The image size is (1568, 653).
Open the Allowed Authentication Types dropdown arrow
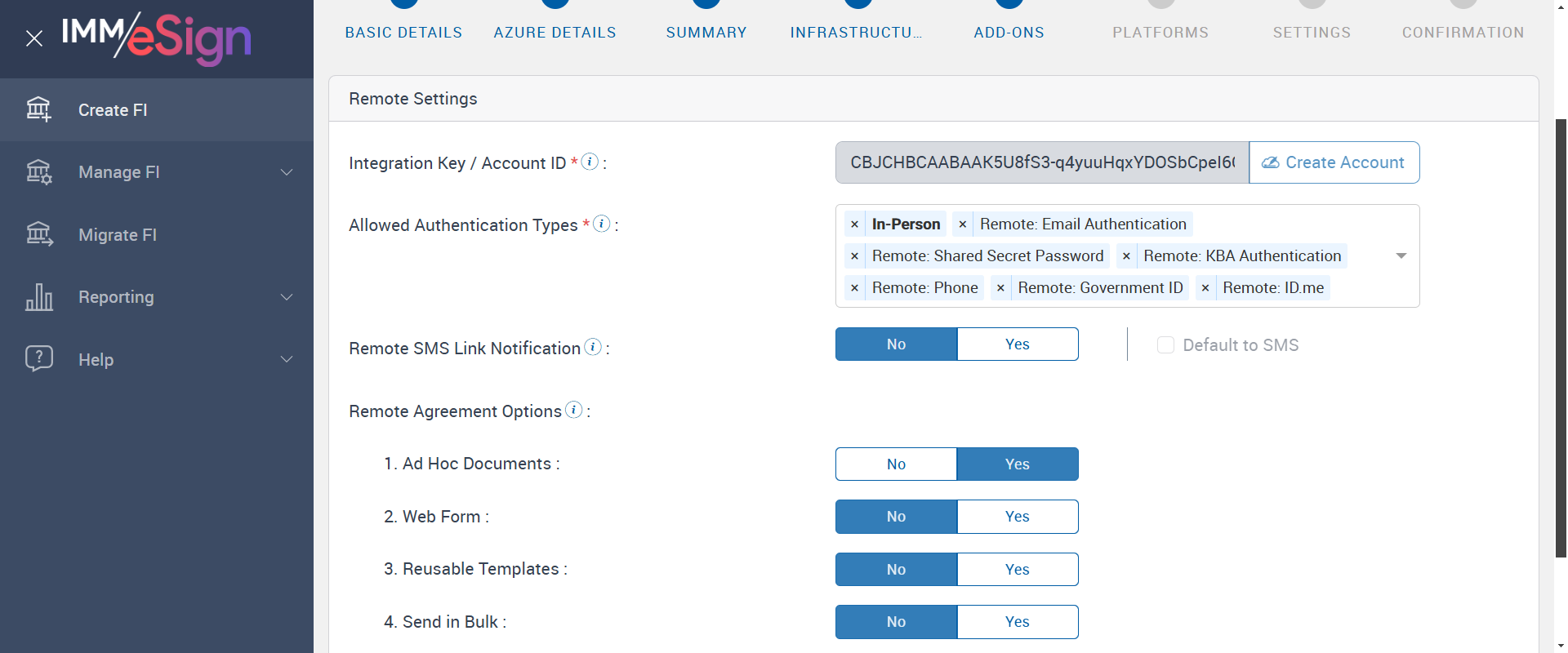coord(1401,255)
